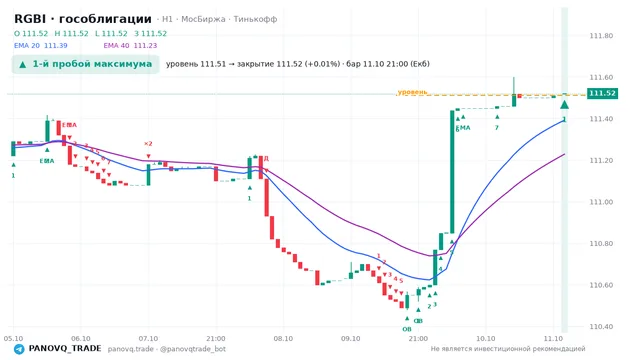Click the low value 'L 111.52'
Screen dimensions: 640x360
tap(111, 33)
